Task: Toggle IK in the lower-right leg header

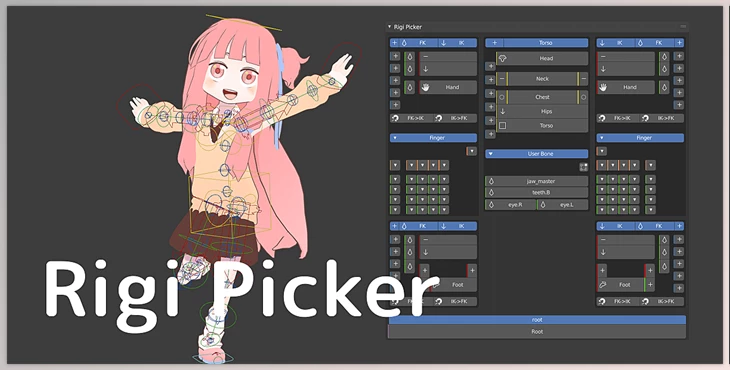Action: click(616, 226)
